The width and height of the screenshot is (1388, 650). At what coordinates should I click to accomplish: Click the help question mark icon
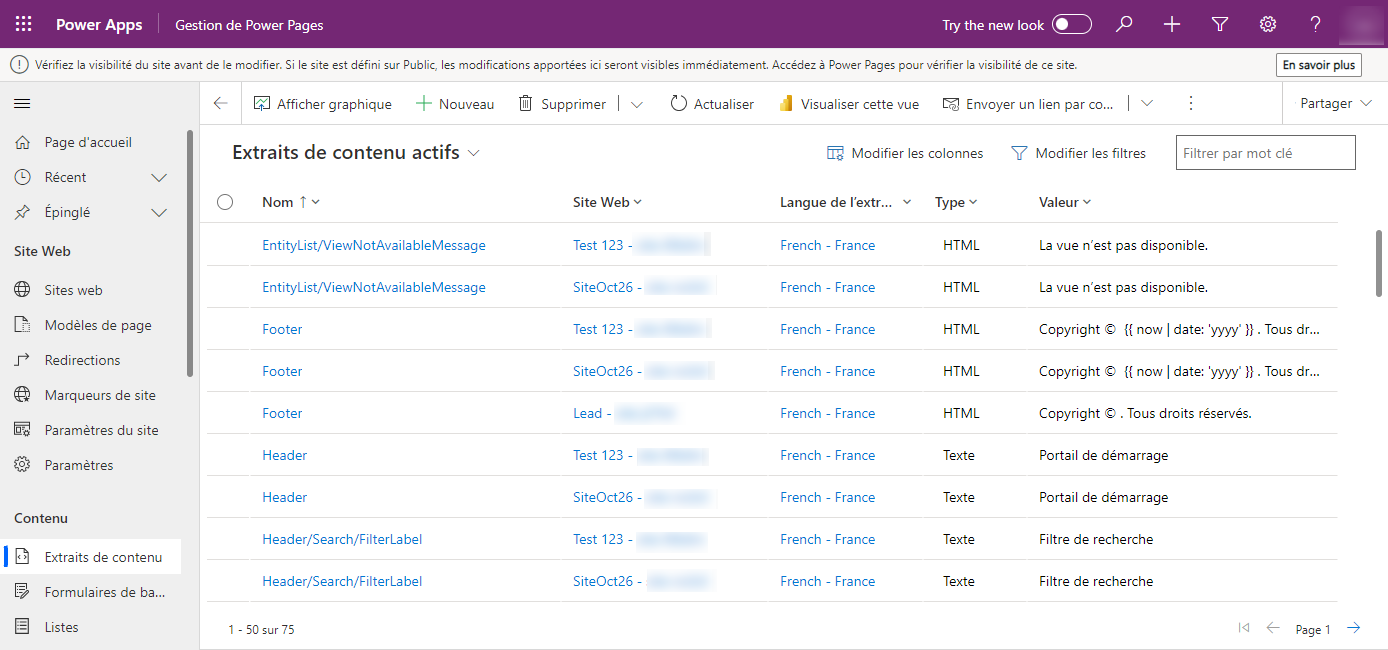1315,24
